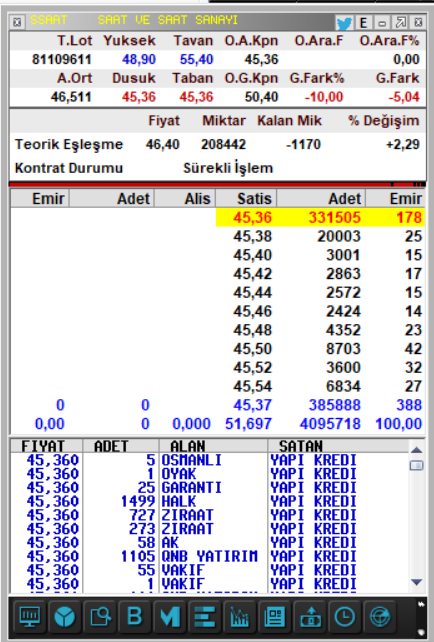Image resolution: width=434 pixels, height=642 pixels.
Task: Select ask price 45,40 row
Action: (320, 255)
